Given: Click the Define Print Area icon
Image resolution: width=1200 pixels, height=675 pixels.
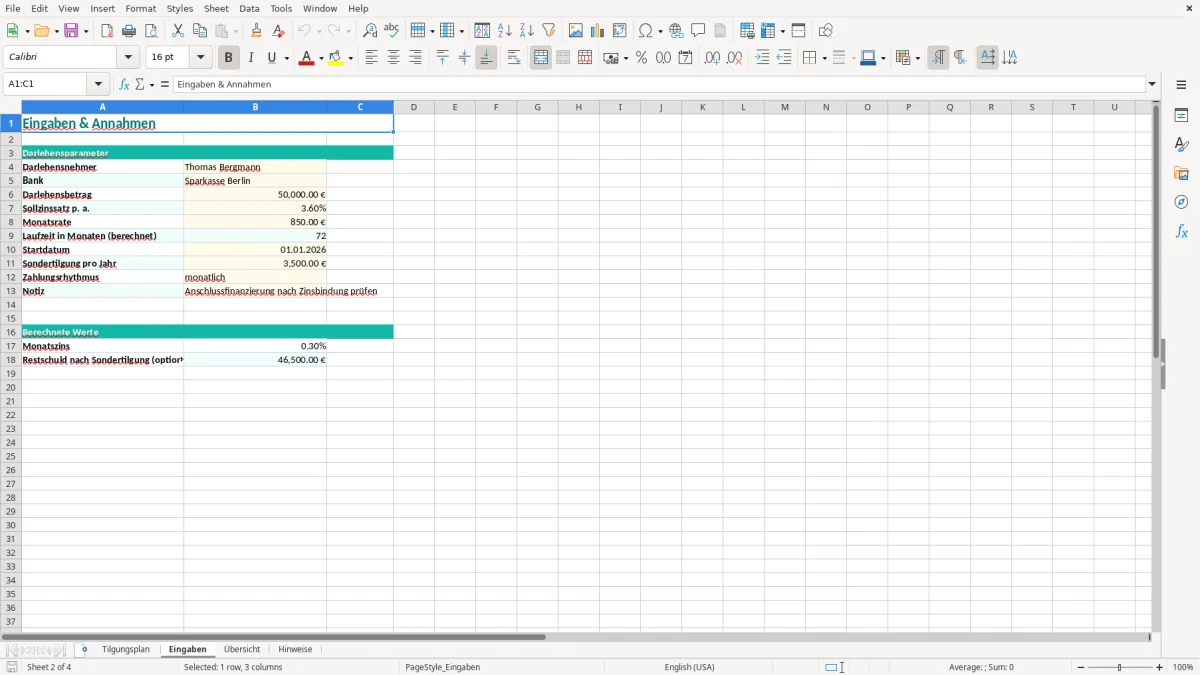Looking at the screenshot, I should (x=747, y=31).
